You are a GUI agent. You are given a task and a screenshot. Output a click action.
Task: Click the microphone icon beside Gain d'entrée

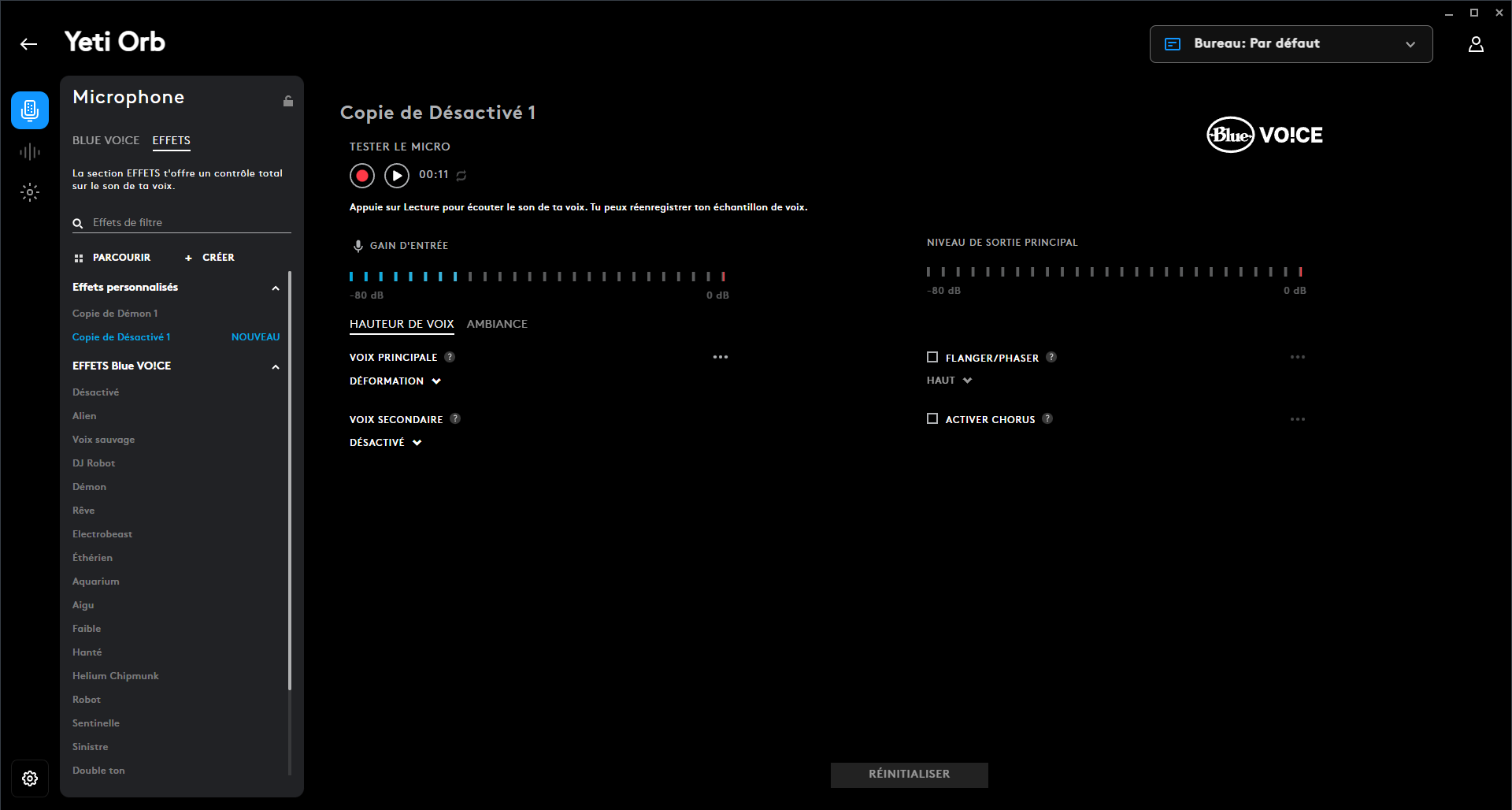tap(358, 246)
